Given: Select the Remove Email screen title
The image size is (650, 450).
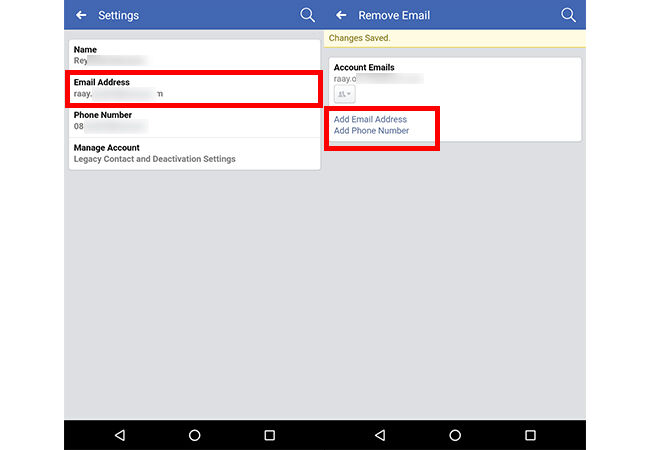Looking at the screenshot, I should pos(394,15).
